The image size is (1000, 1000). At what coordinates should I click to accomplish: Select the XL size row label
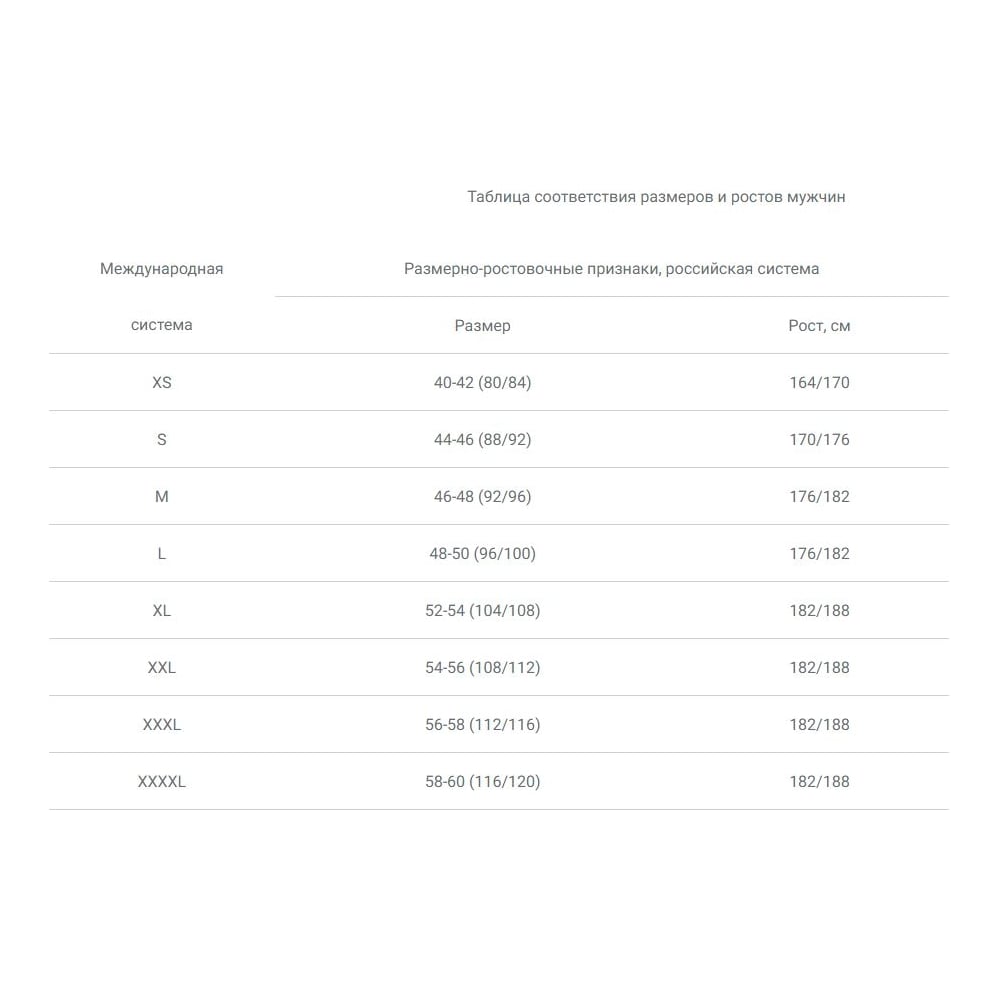coord(161,611)
